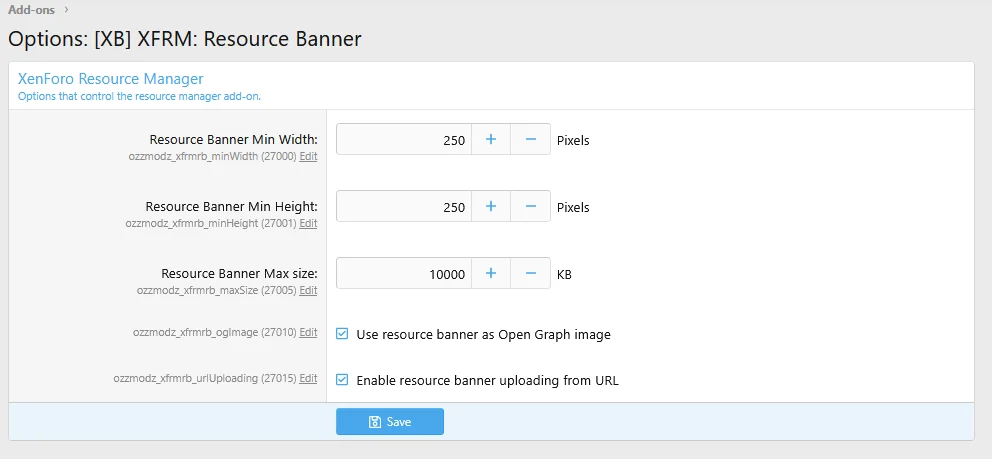992x459 pixels.
Task: Open XenForo Resource Manager heading link
Action: pos(110,78)
